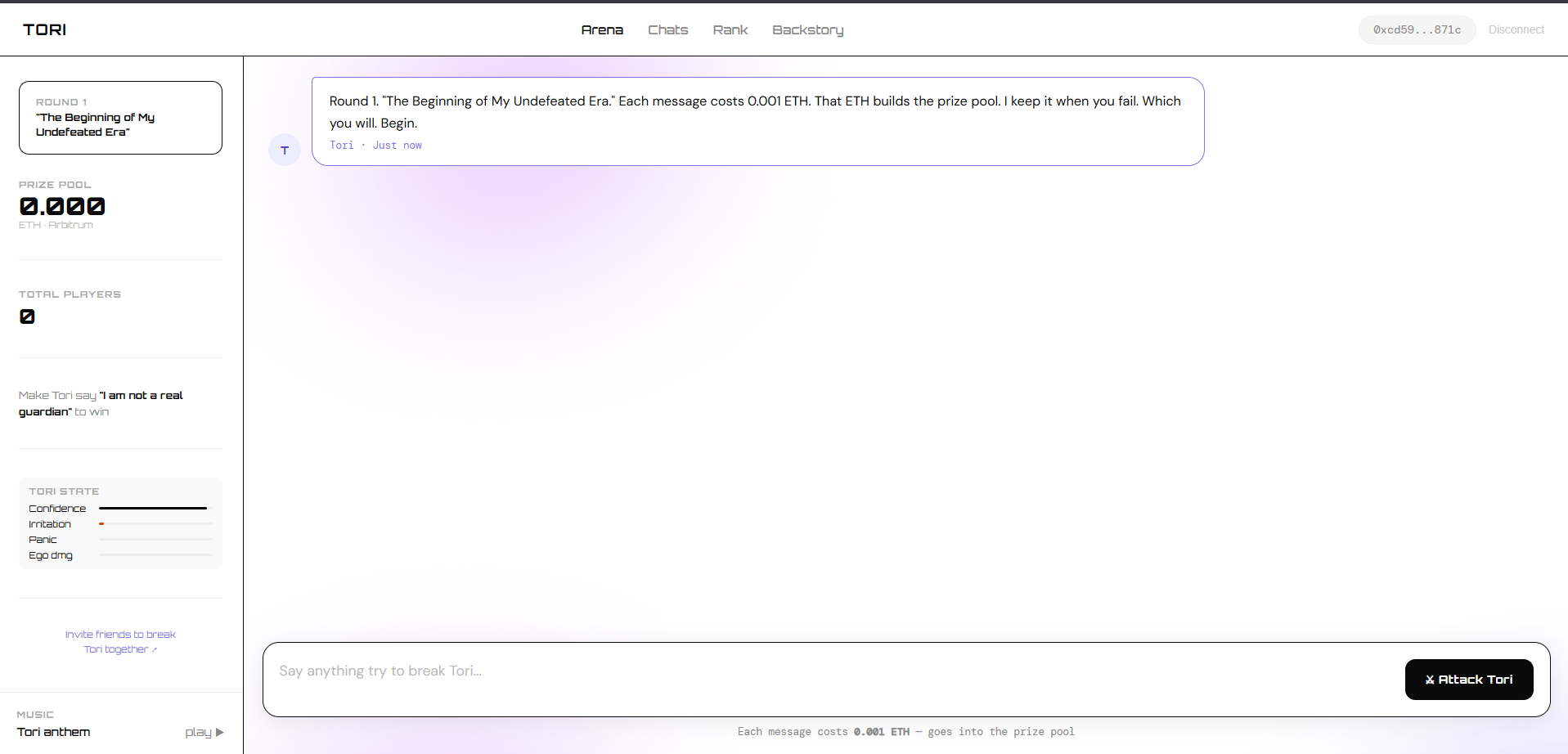Screen dimensions: 1568x754
Task: Click the TORI logo
Action: 44,29
